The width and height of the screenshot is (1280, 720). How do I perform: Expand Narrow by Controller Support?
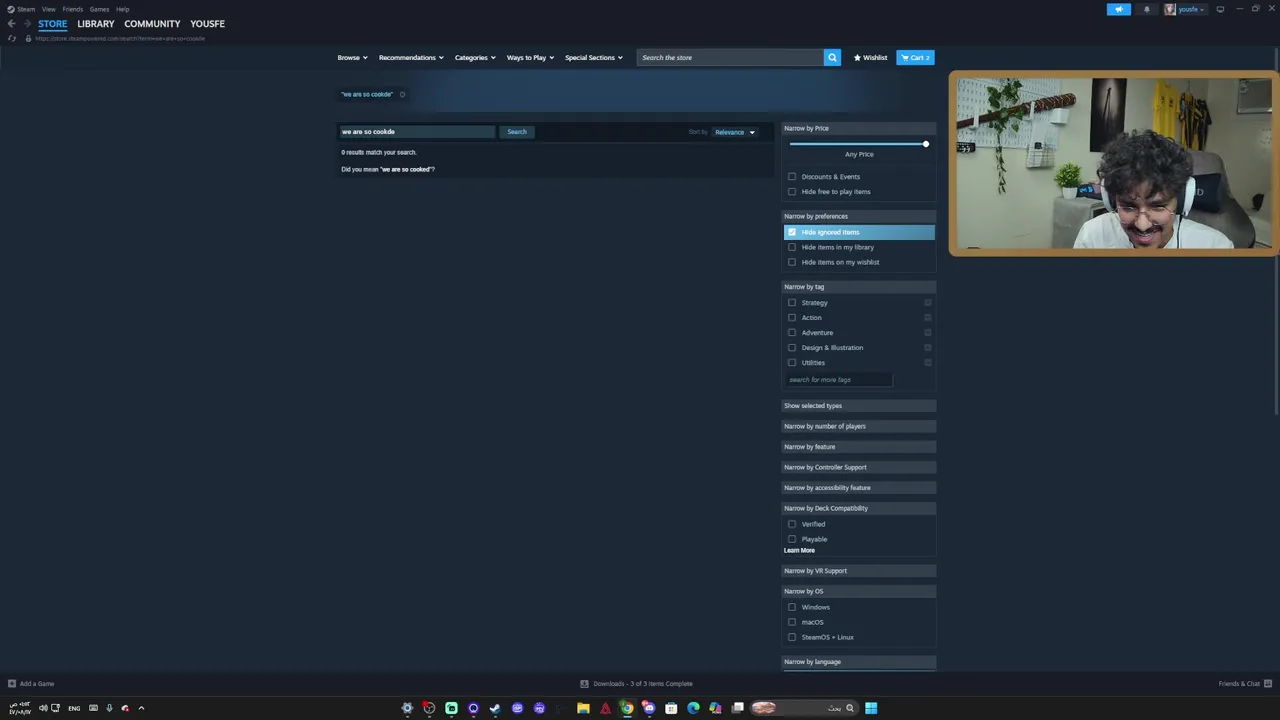[x=859, y=467]
